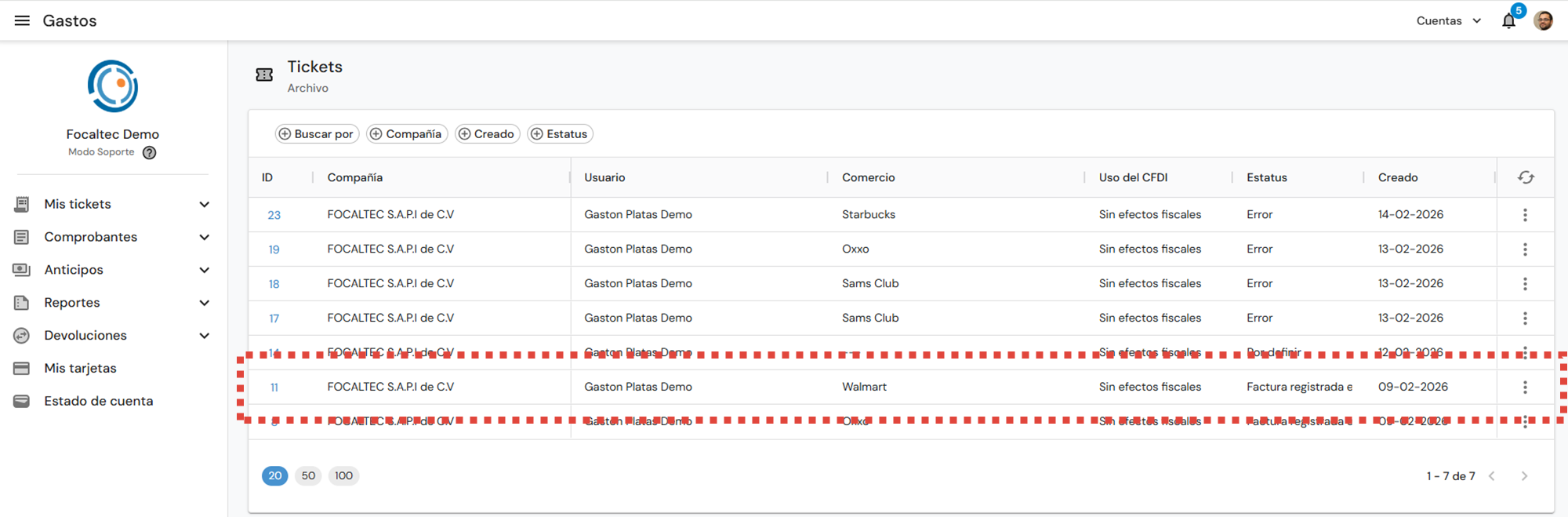Screen dimensions: 1568x517
Task: Click the Estado de cuenta icon
Action: click(x=22, y=401)
